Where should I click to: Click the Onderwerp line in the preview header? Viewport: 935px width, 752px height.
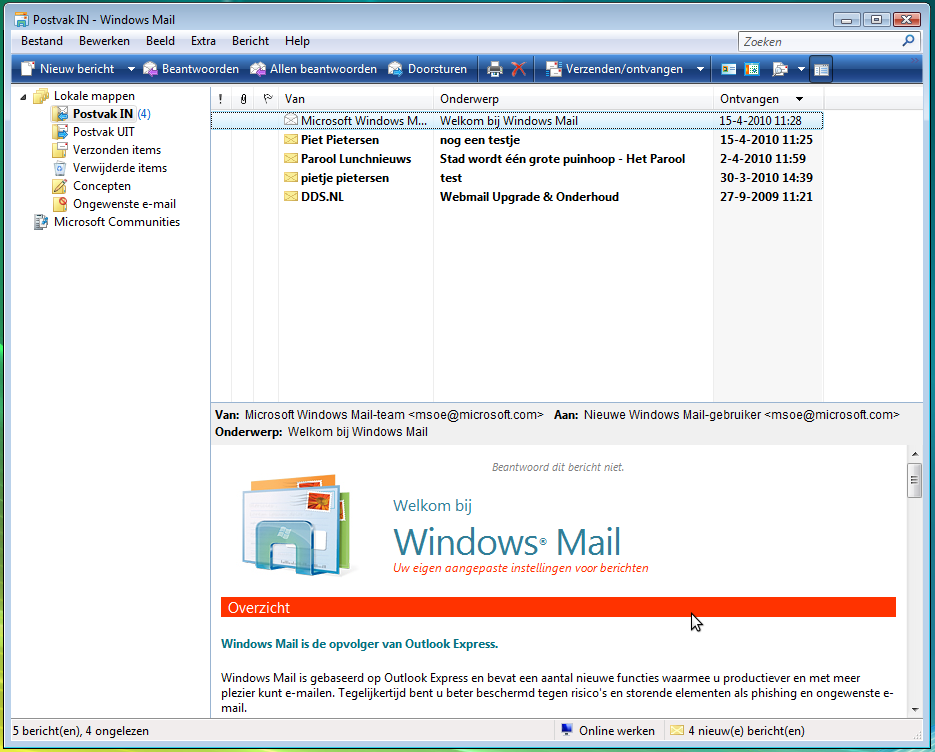tap(321, 432)
